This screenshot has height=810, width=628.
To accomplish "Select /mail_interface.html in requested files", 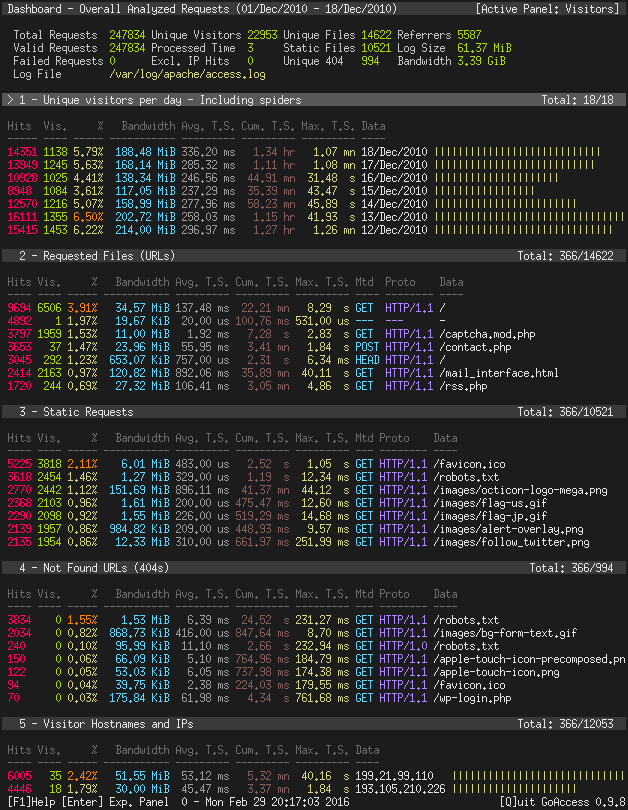I will 499,373.
